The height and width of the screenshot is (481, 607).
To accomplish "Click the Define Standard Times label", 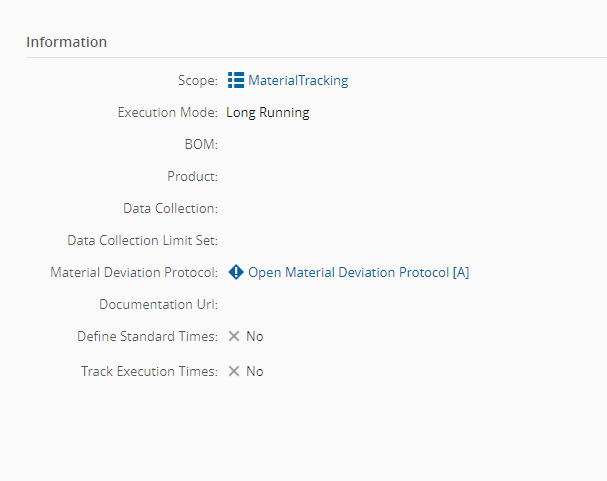I will click(147, 336).
